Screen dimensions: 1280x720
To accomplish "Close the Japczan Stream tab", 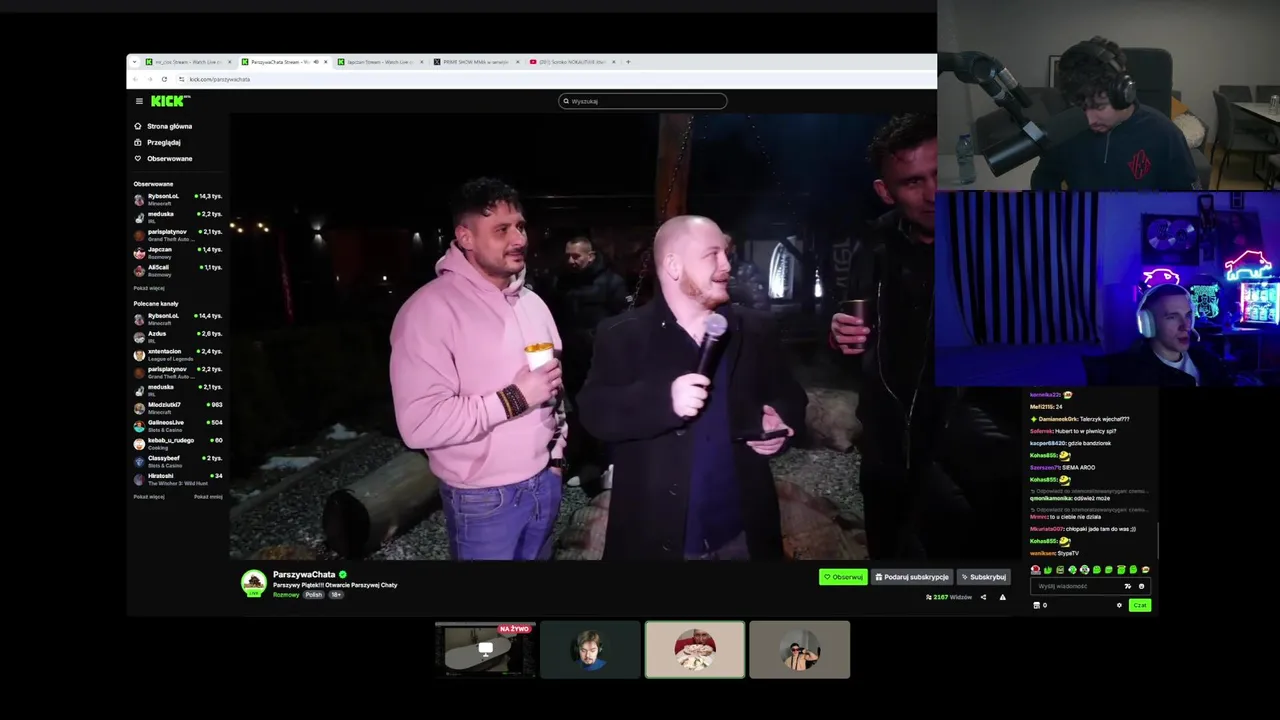I will (421, 62).
